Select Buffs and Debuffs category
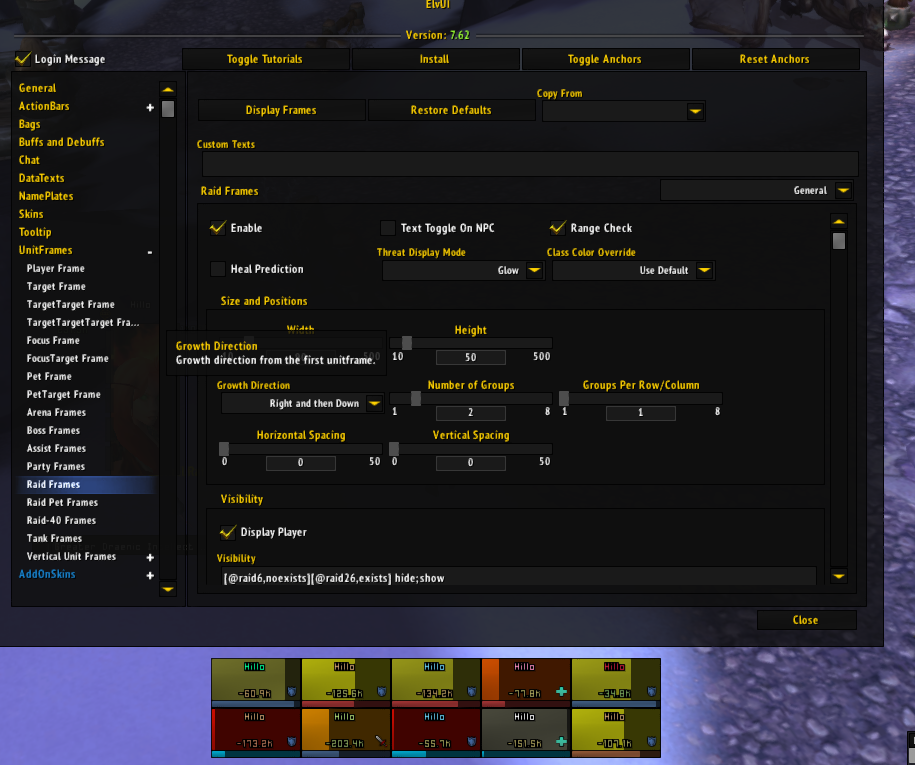Image resolution: width=915 pixels, height=765 pixels. [x=61, y=142]
